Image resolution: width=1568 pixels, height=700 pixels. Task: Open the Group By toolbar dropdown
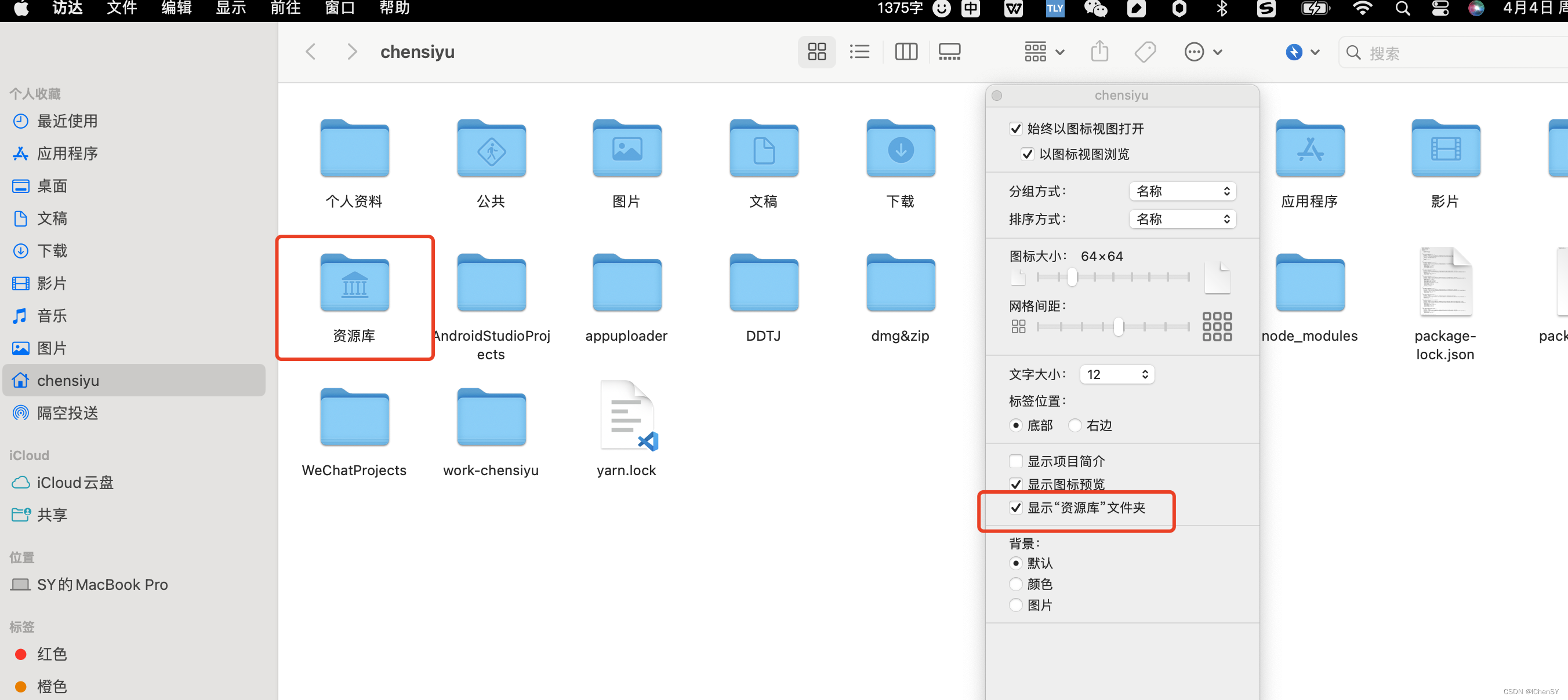tap(1043, 52)
